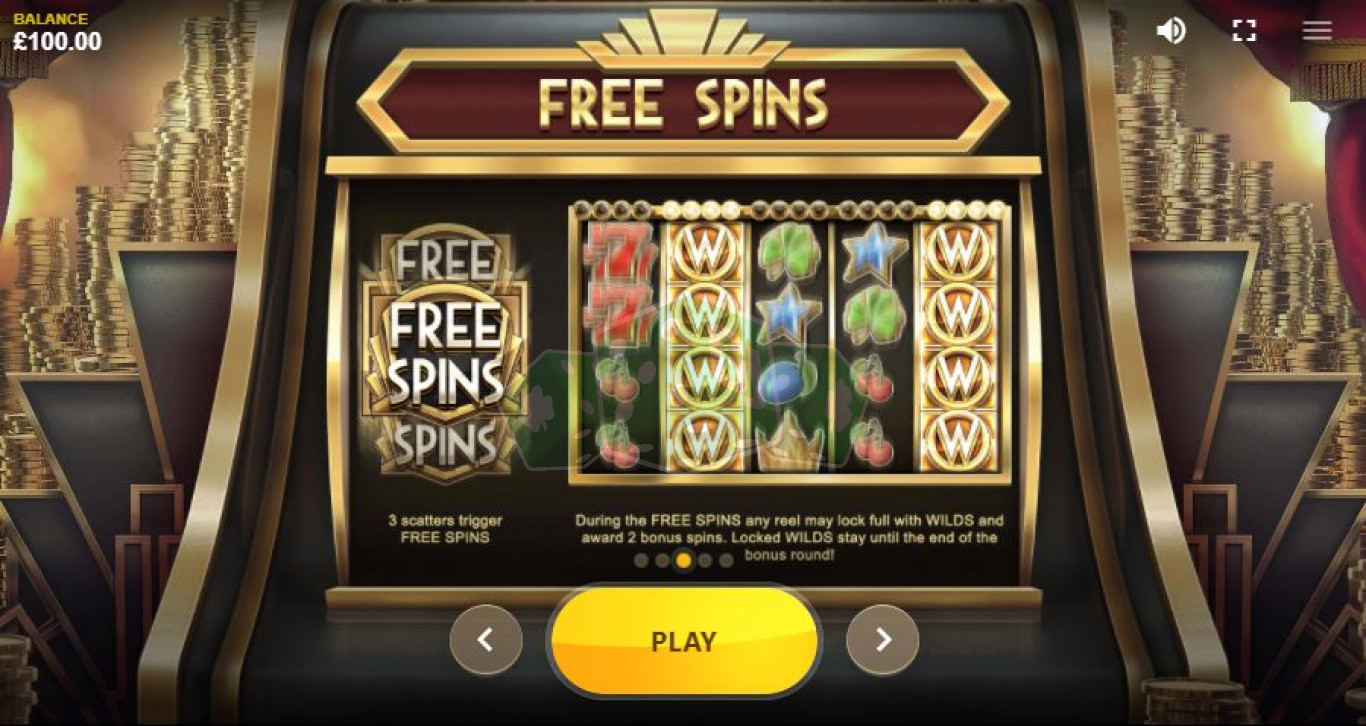The image size is (1366, 726).
Task: Select the highlighted third pagination dot
Action: [x=684, y=560]
